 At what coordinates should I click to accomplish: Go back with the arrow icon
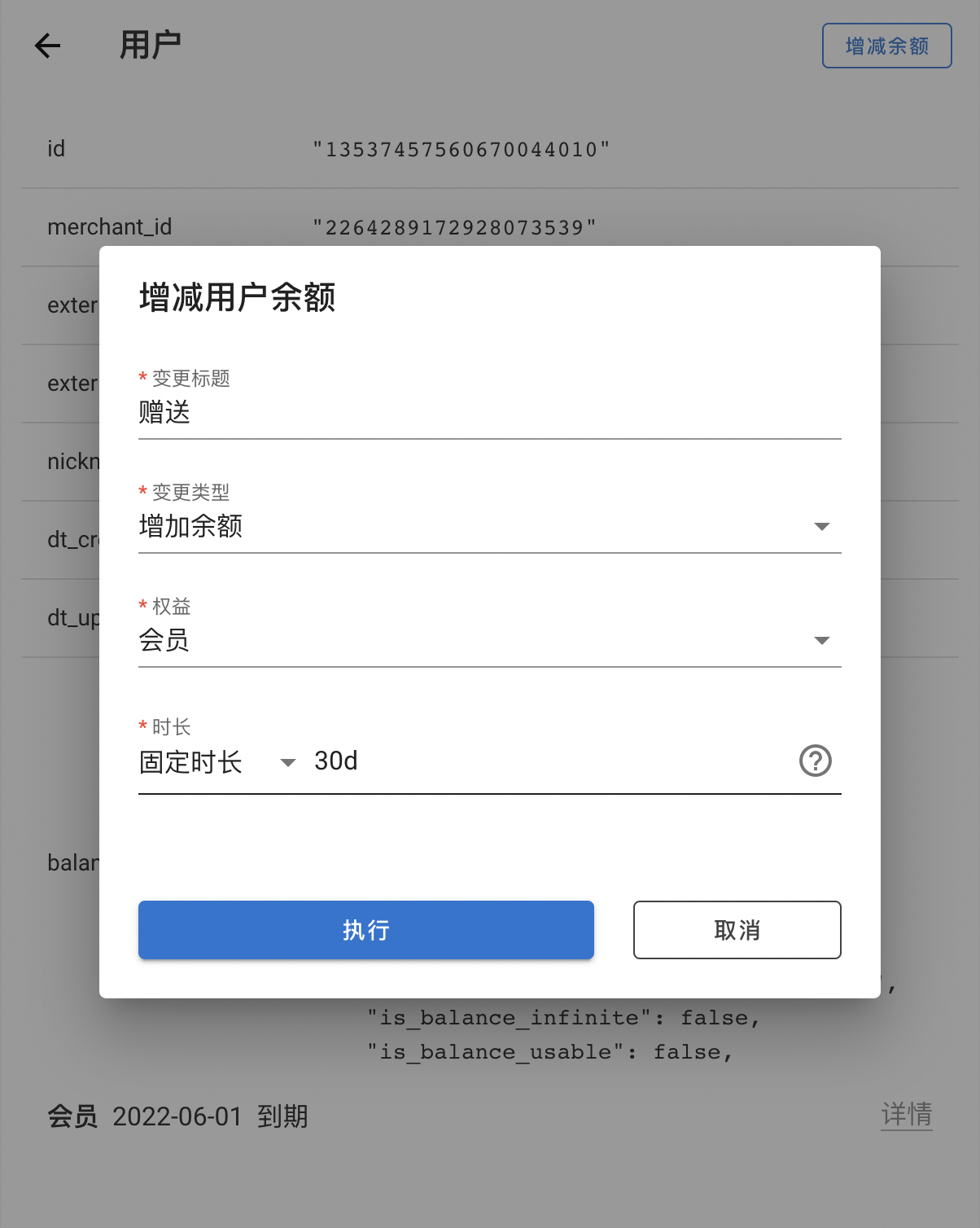click(48, 46)
